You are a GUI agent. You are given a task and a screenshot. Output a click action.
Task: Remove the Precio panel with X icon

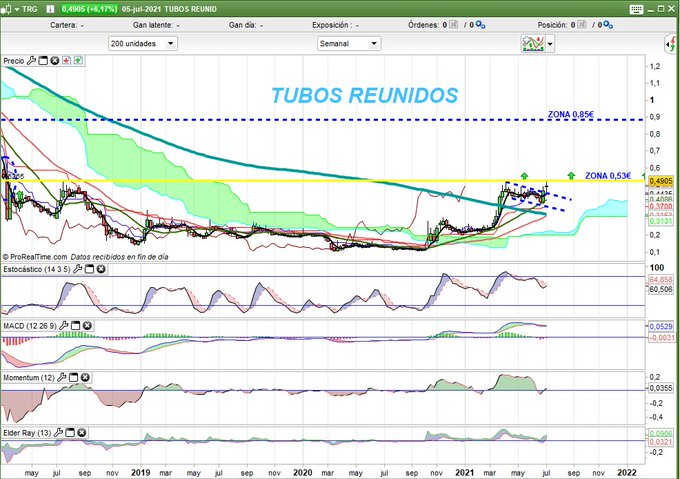55,61
